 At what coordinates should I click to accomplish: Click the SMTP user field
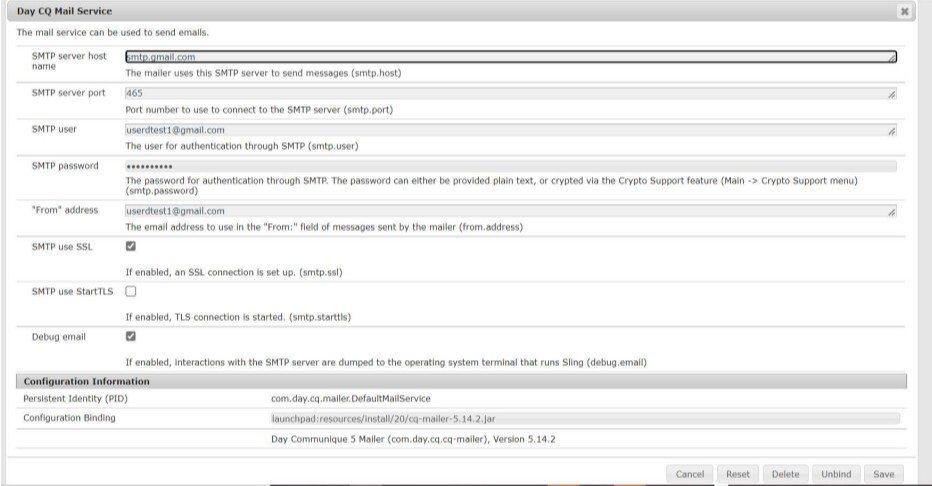511,130
